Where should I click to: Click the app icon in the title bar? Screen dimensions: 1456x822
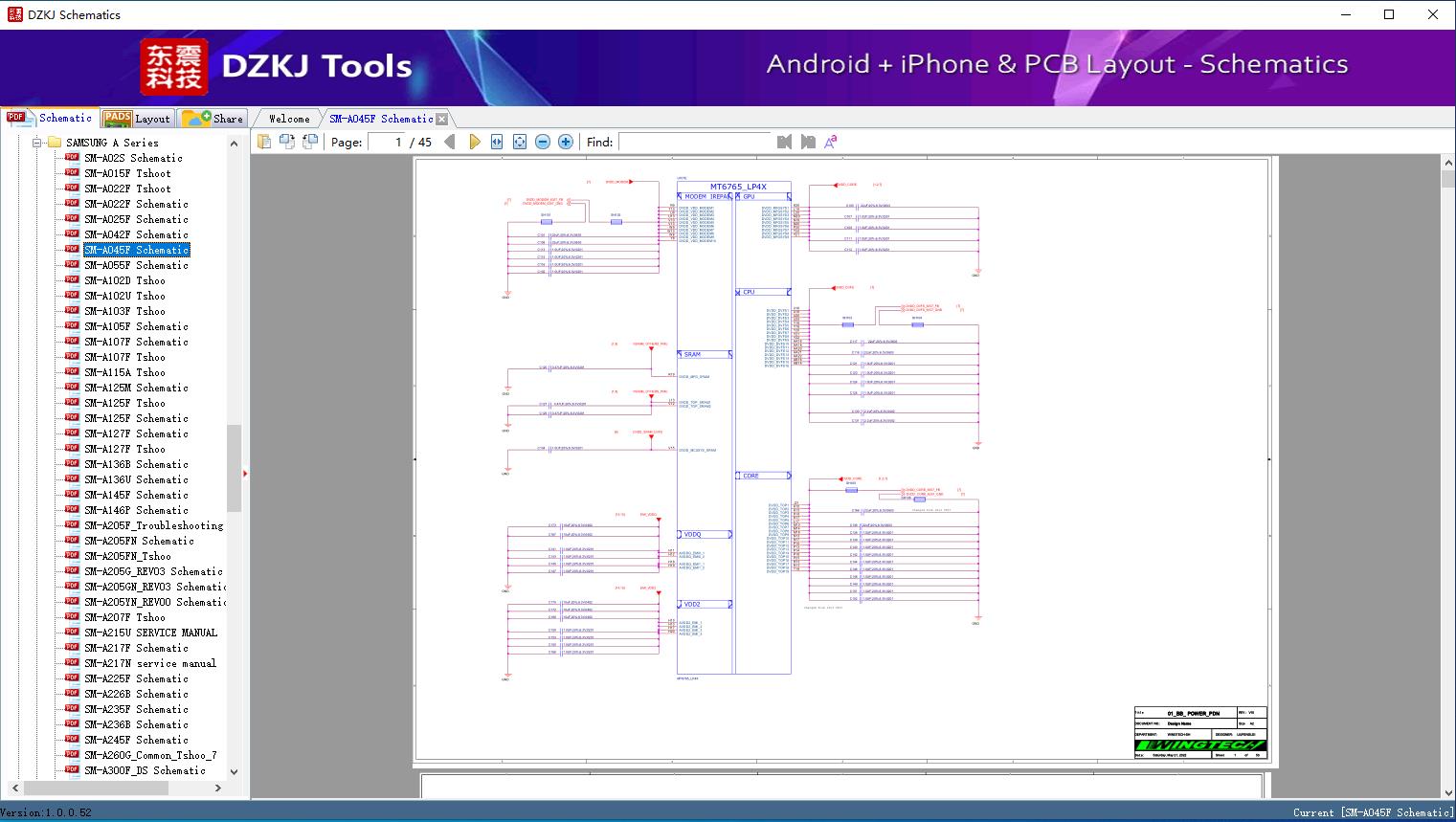pos(14,14)
